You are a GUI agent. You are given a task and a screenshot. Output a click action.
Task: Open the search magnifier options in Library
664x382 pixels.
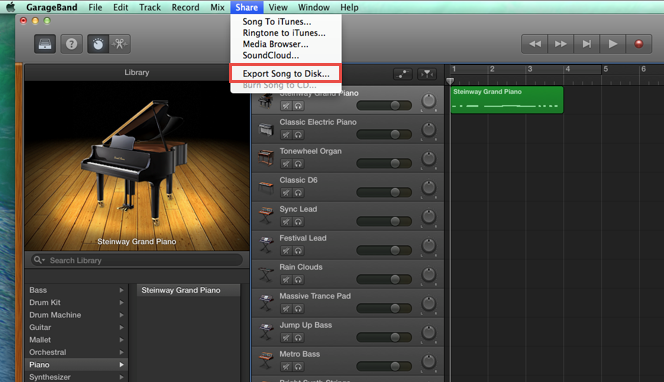point(39,260)
